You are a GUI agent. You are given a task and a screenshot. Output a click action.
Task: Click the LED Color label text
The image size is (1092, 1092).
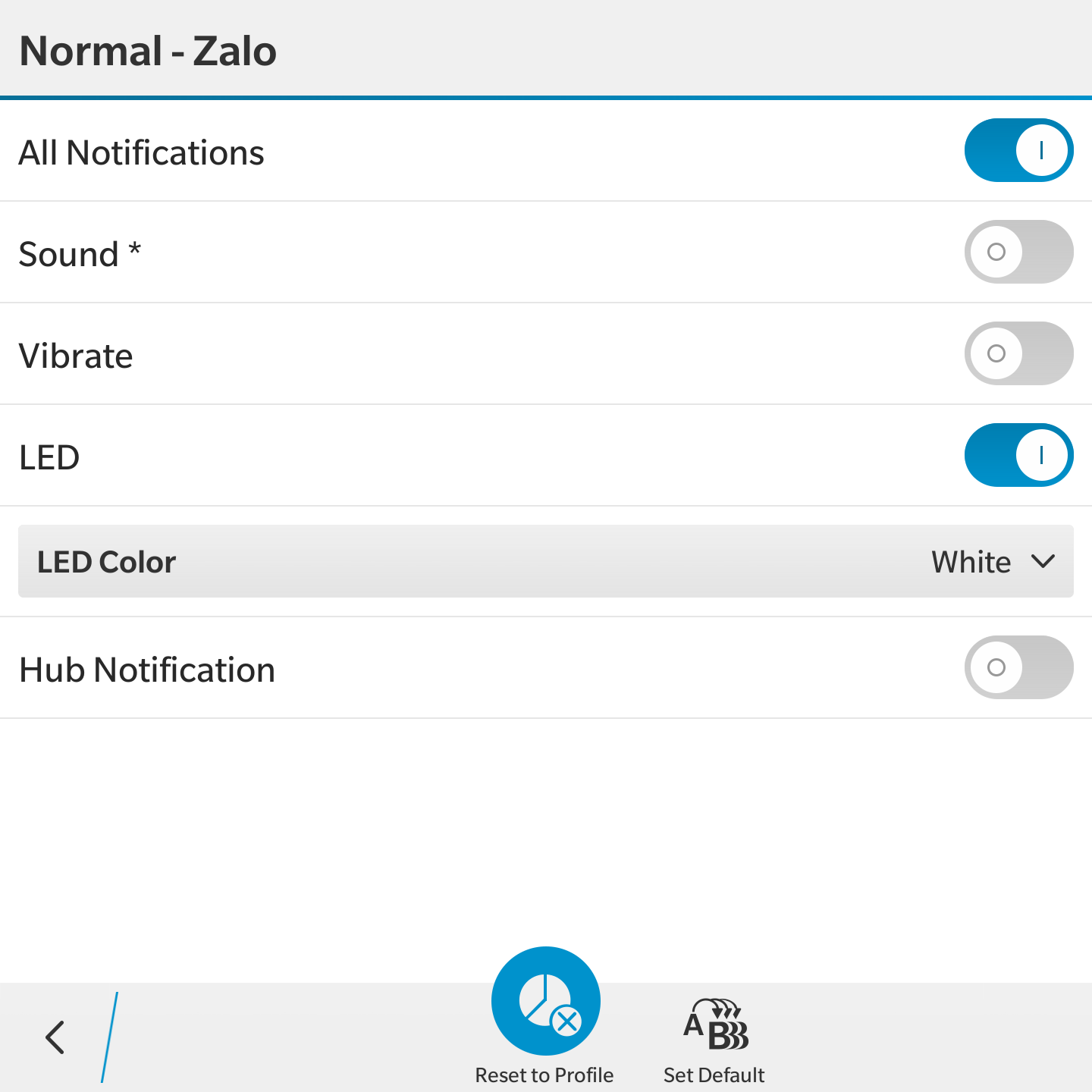tap(106, 562)
